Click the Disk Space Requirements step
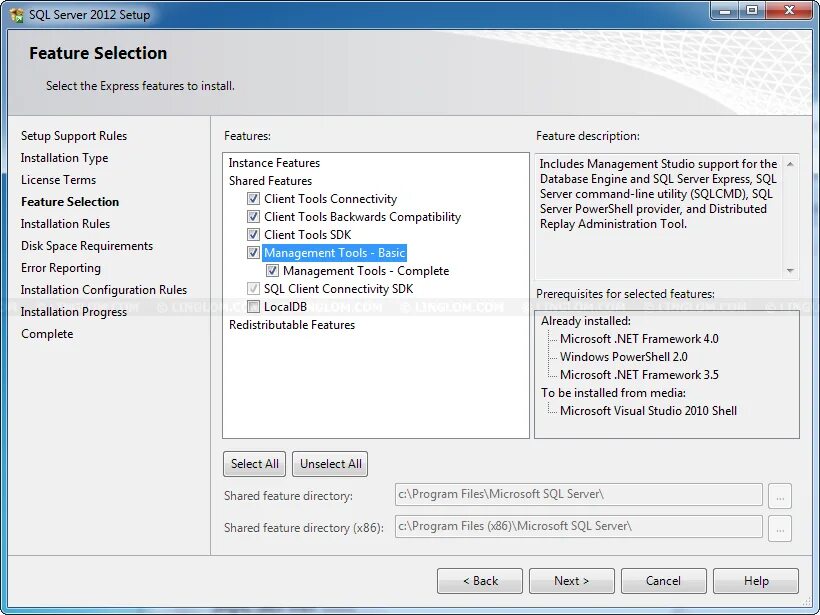The width and height of the screenshot is (820, 615). 87,246
